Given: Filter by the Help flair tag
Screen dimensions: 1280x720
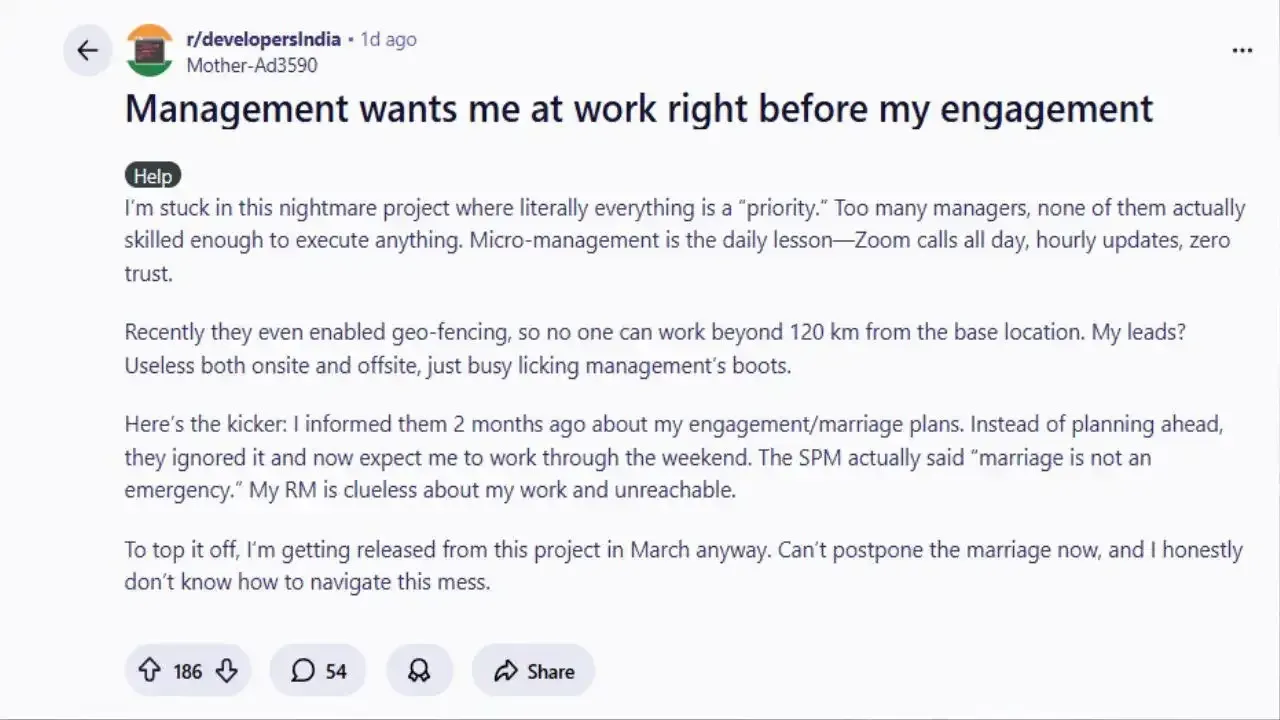Looking at the screenshot, I should tap(153, 176).
